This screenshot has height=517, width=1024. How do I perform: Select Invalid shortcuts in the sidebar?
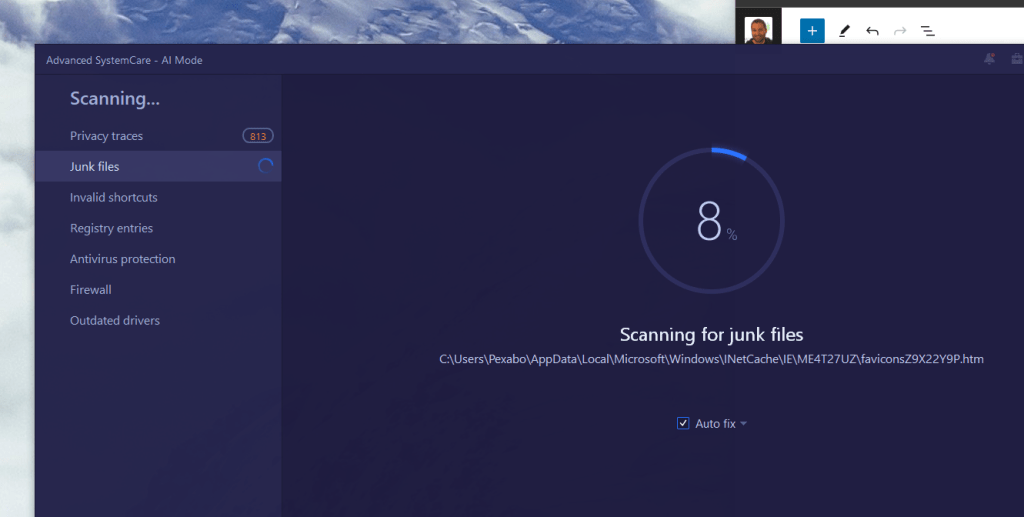pyautogui.click(x=158, y=197)
